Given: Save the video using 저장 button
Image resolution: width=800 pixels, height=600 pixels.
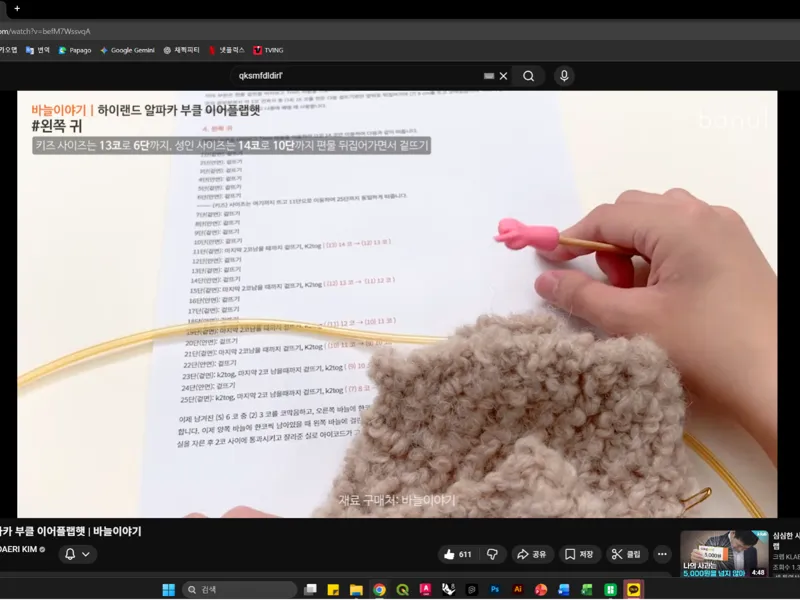Looking at the screenshot, I should 579,555.
